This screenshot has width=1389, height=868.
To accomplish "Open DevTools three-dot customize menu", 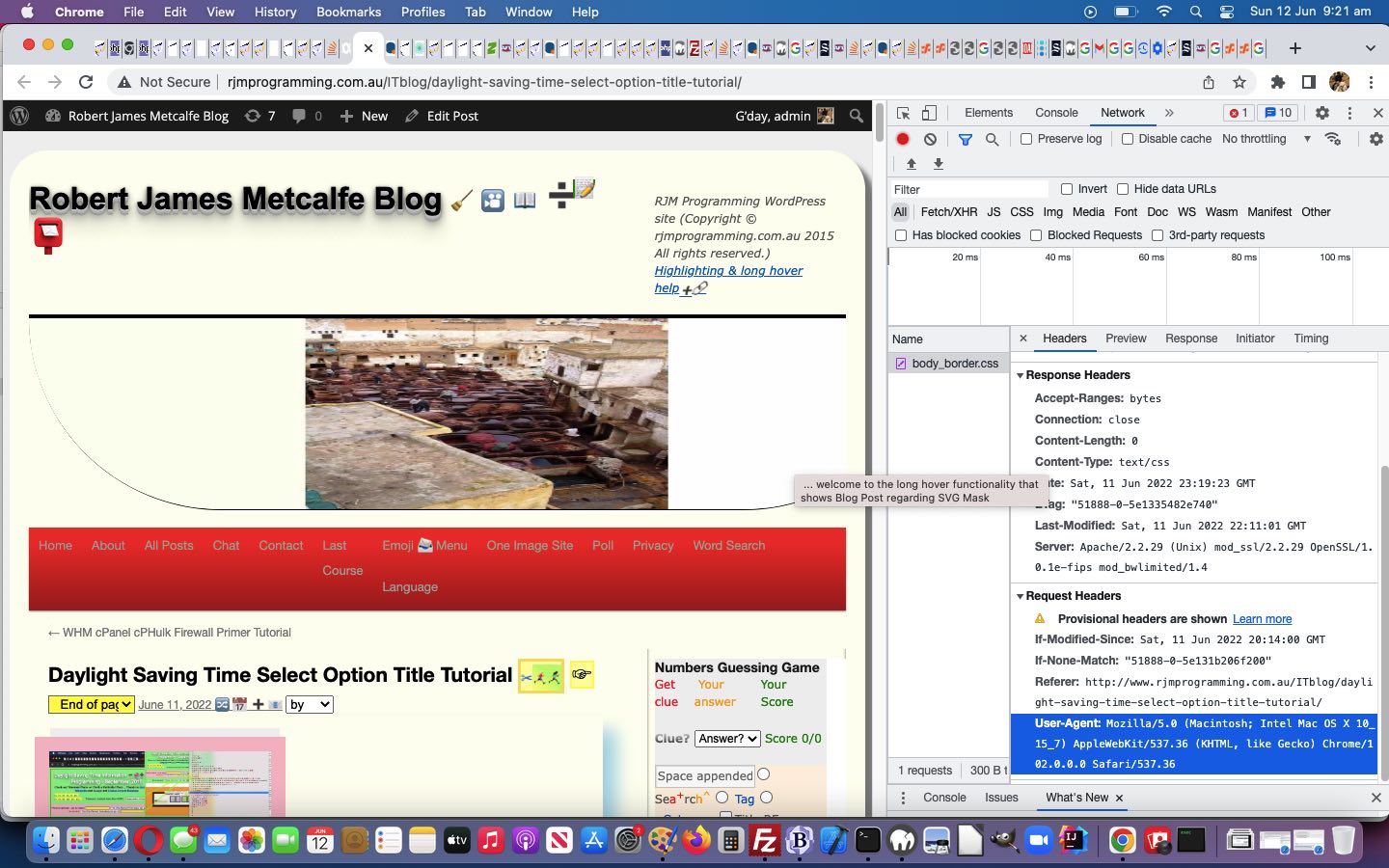I will click(1349, 113).
